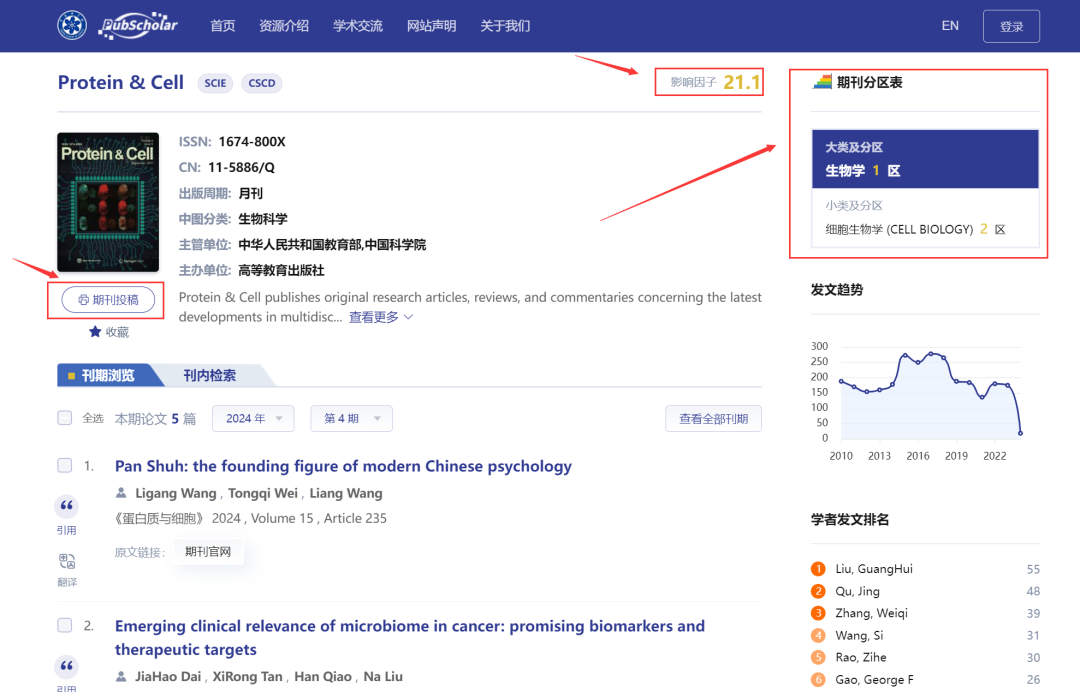Viewport: 1080px width, 692px height.
Task: Open the PubScholar logo home link
Action: (138, 26)
